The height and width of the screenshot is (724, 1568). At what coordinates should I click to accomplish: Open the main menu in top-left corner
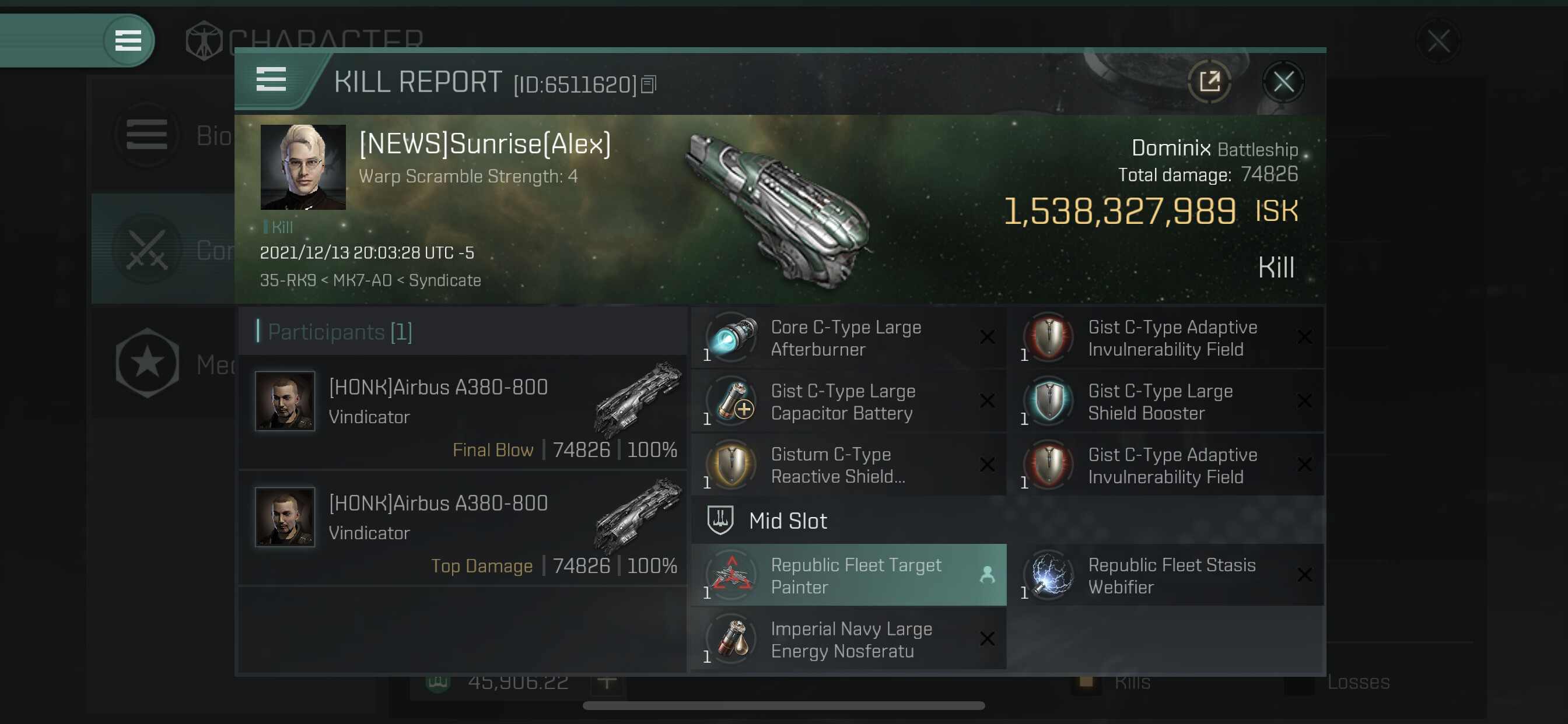click(x=128, y=41)
